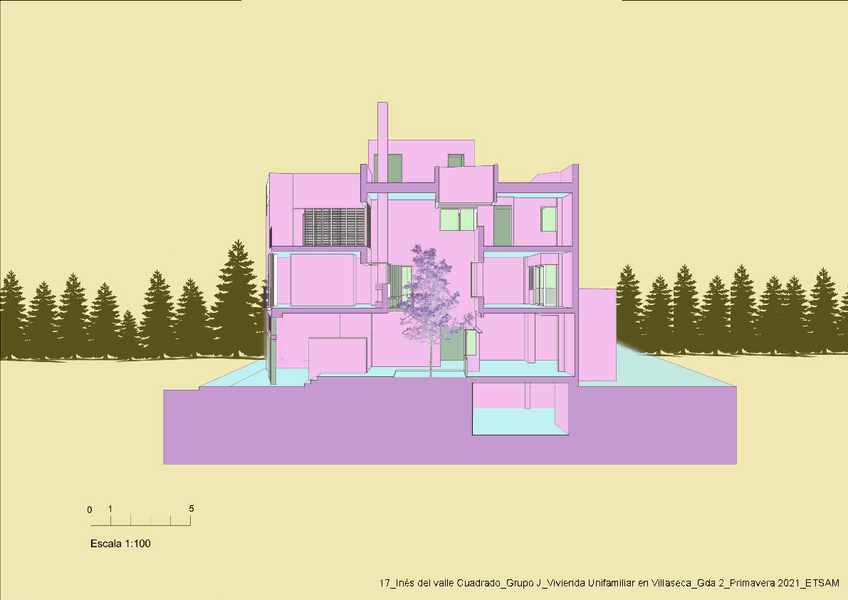The height and width of the screenshot is (600, 848).
Task: Select the tallest pine tree left of building
Action: click(238, 295)
